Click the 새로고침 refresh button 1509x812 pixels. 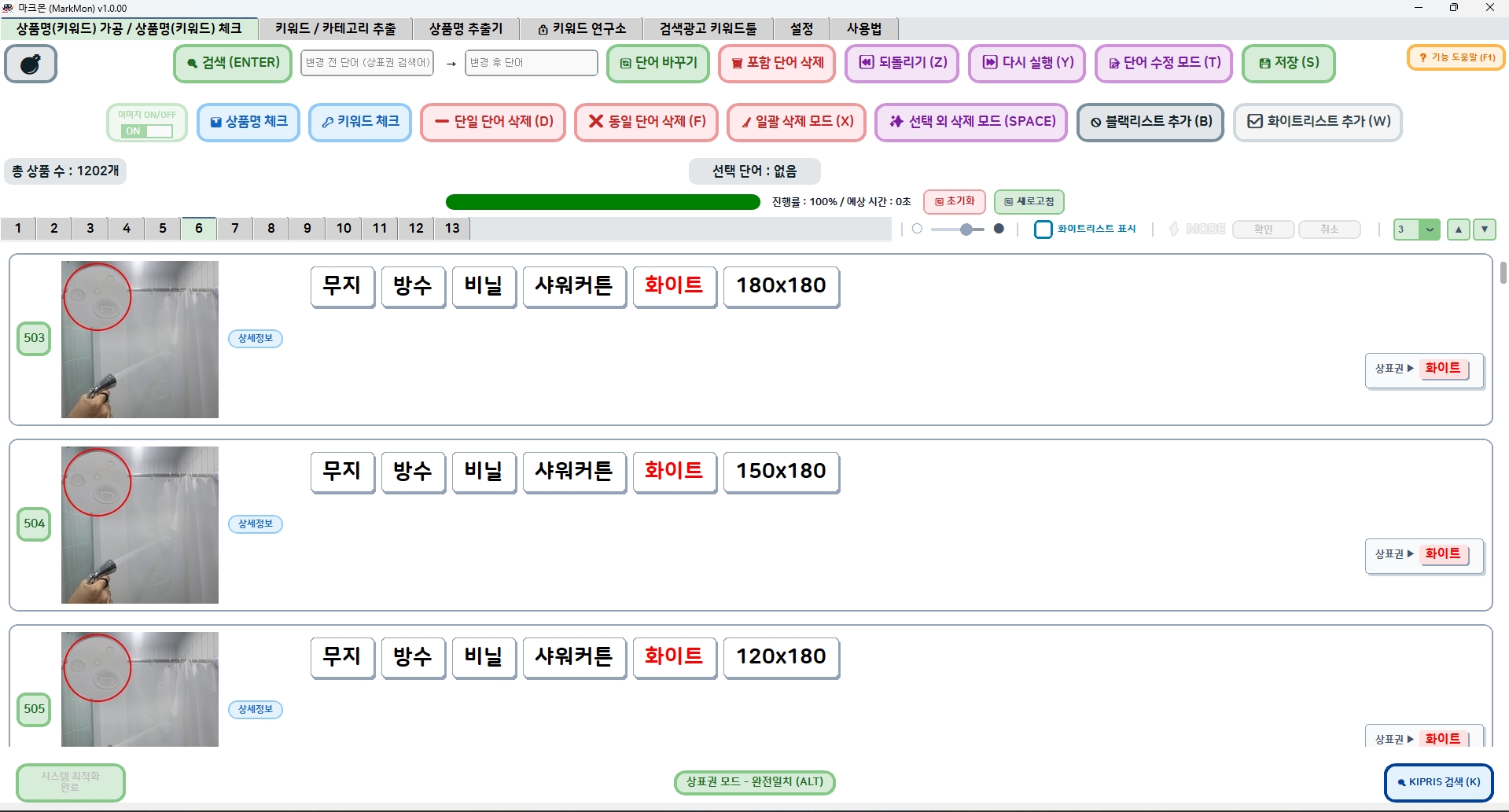(1029, 201)
